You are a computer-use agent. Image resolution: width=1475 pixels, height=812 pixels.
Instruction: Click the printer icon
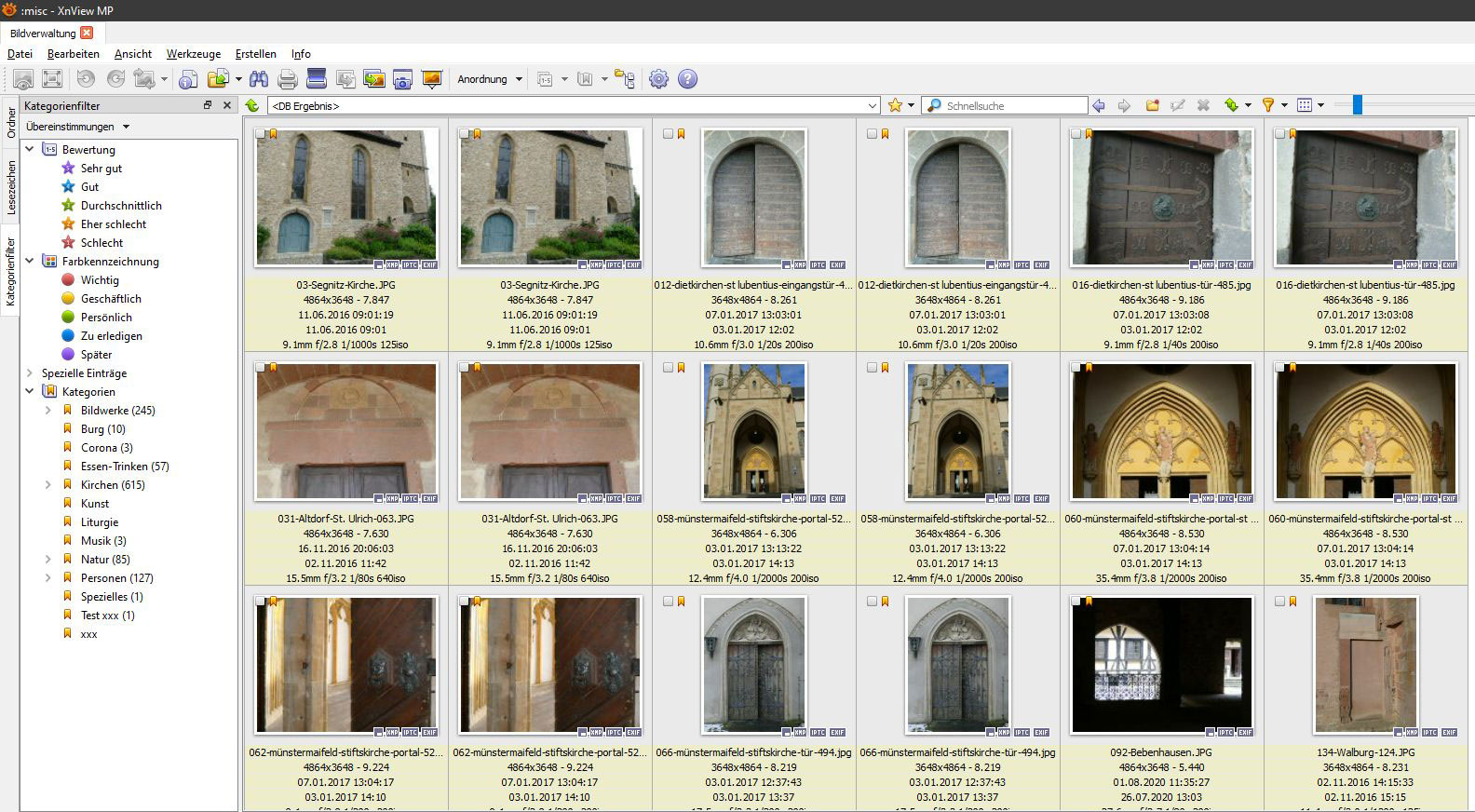pyautogui.click(x=288, y=79)
